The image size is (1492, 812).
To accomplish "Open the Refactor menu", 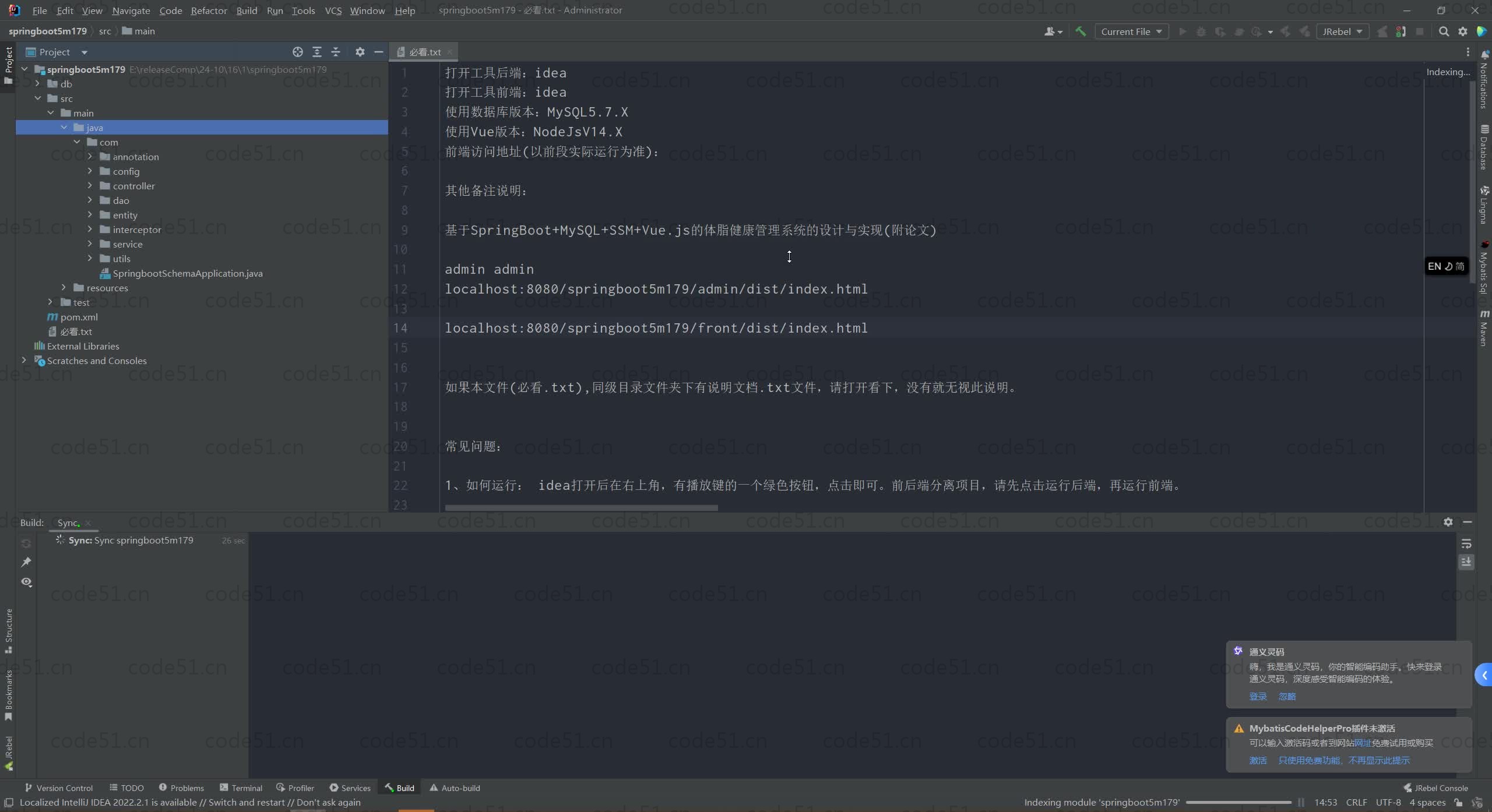I will pos(209,10).
